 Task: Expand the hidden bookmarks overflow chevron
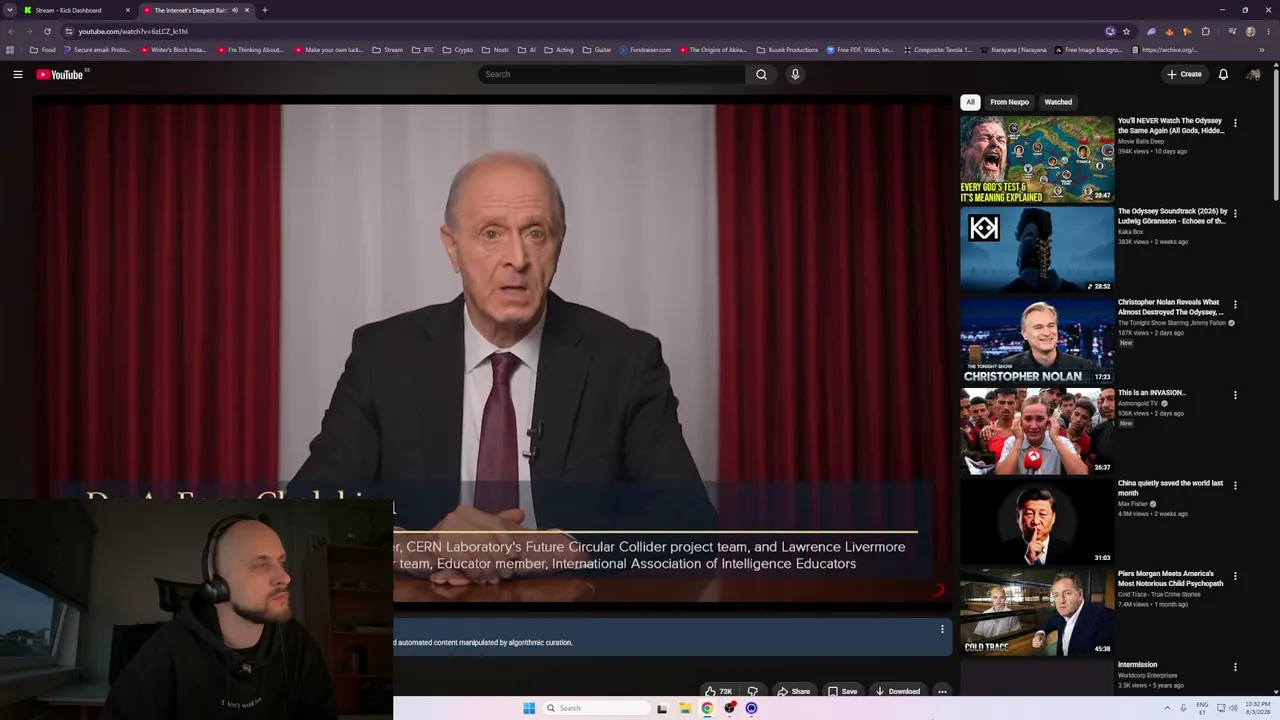click(1262, 49)
